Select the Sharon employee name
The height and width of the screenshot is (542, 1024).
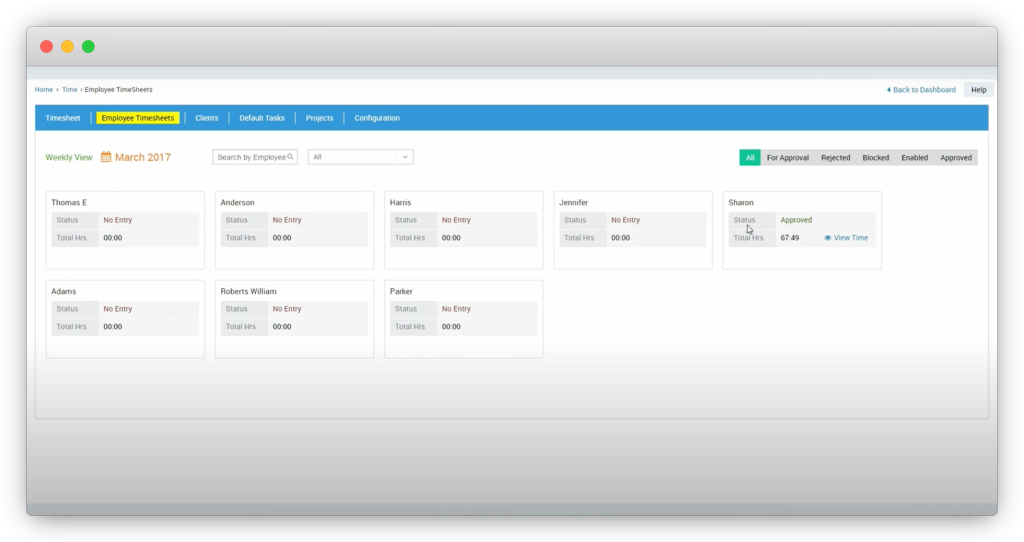tap(741, 202)
